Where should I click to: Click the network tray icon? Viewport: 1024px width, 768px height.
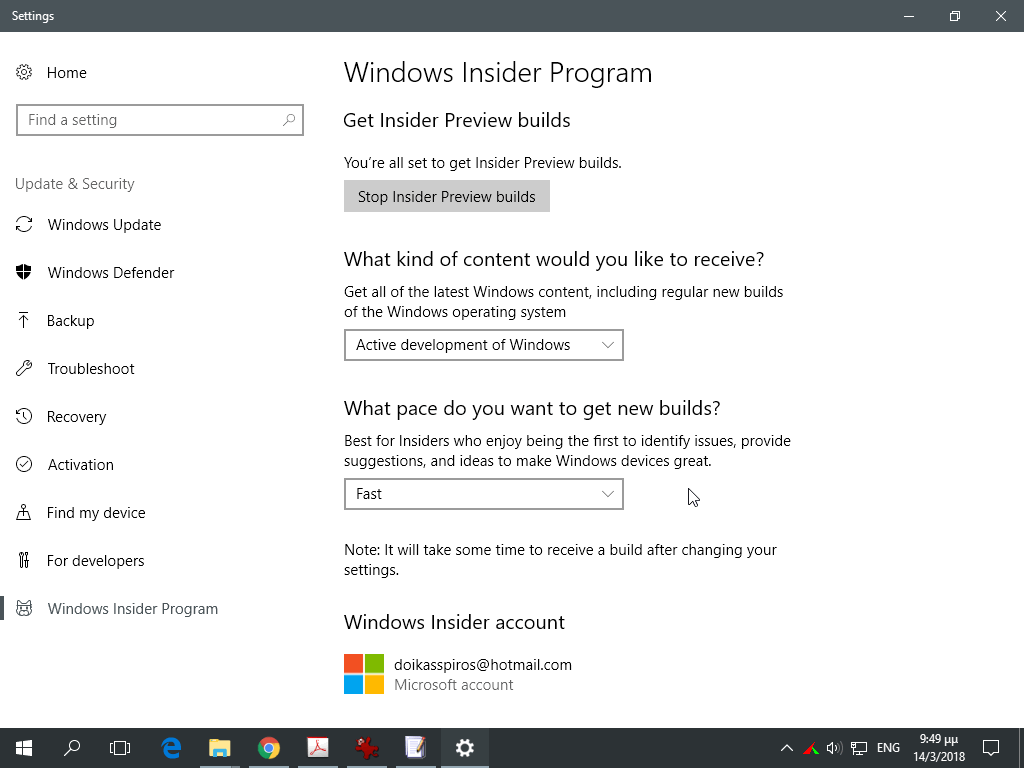(859, 748)
